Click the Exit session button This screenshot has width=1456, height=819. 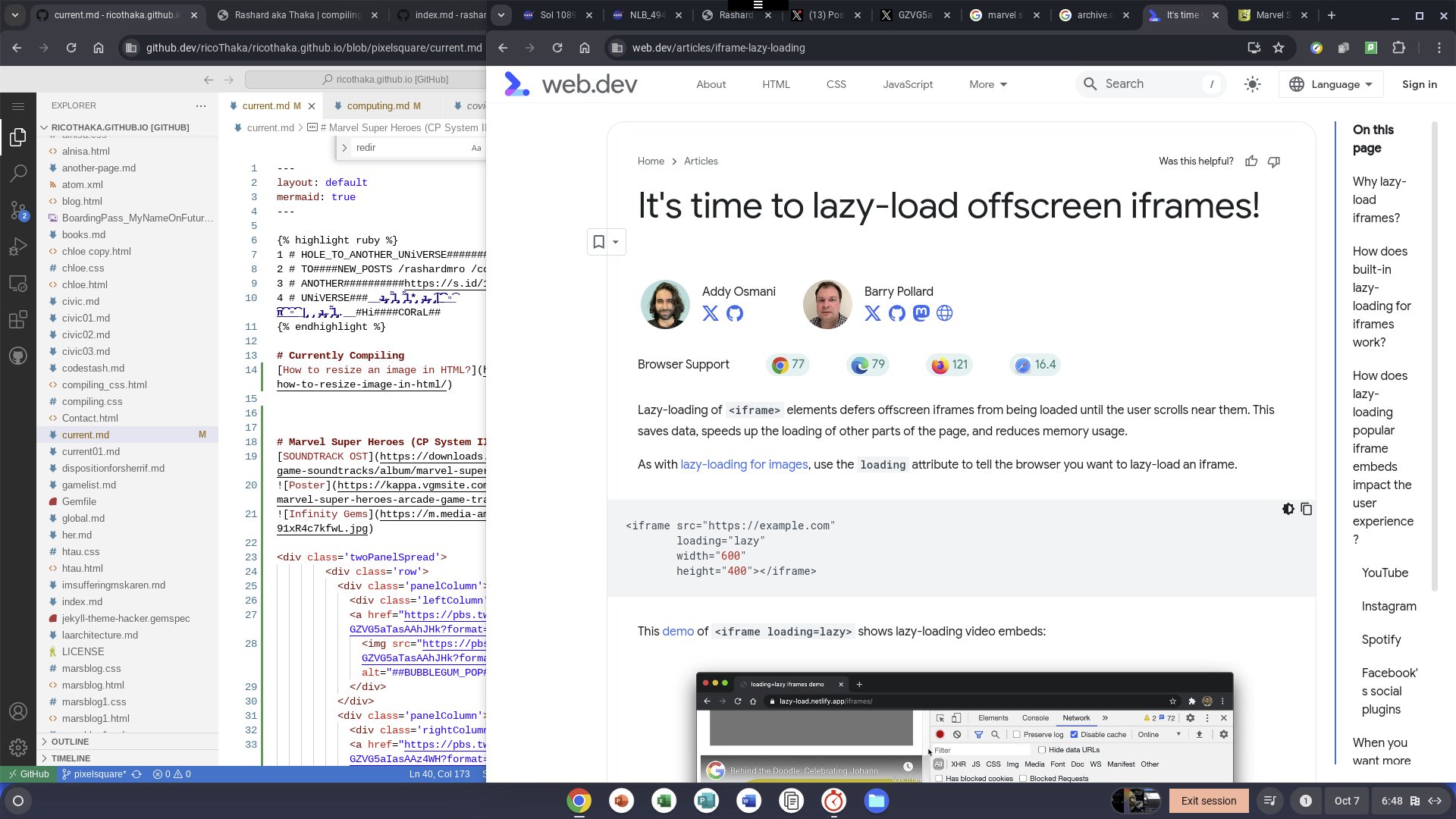[x=1208, y=801]
